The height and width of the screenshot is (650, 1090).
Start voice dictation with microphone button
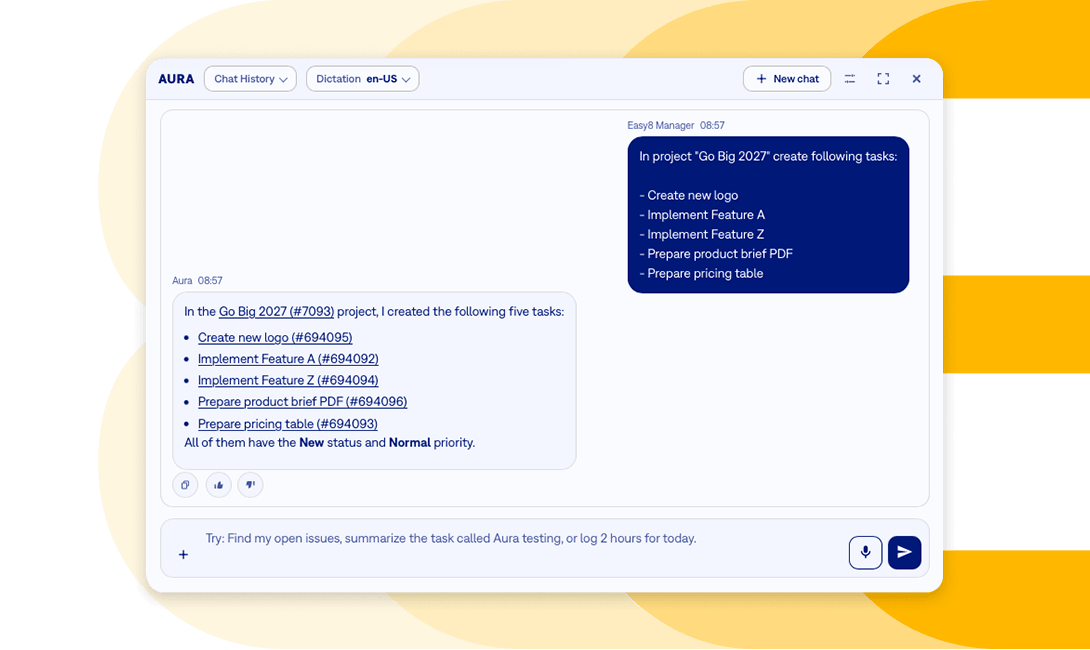coord(865,553)
